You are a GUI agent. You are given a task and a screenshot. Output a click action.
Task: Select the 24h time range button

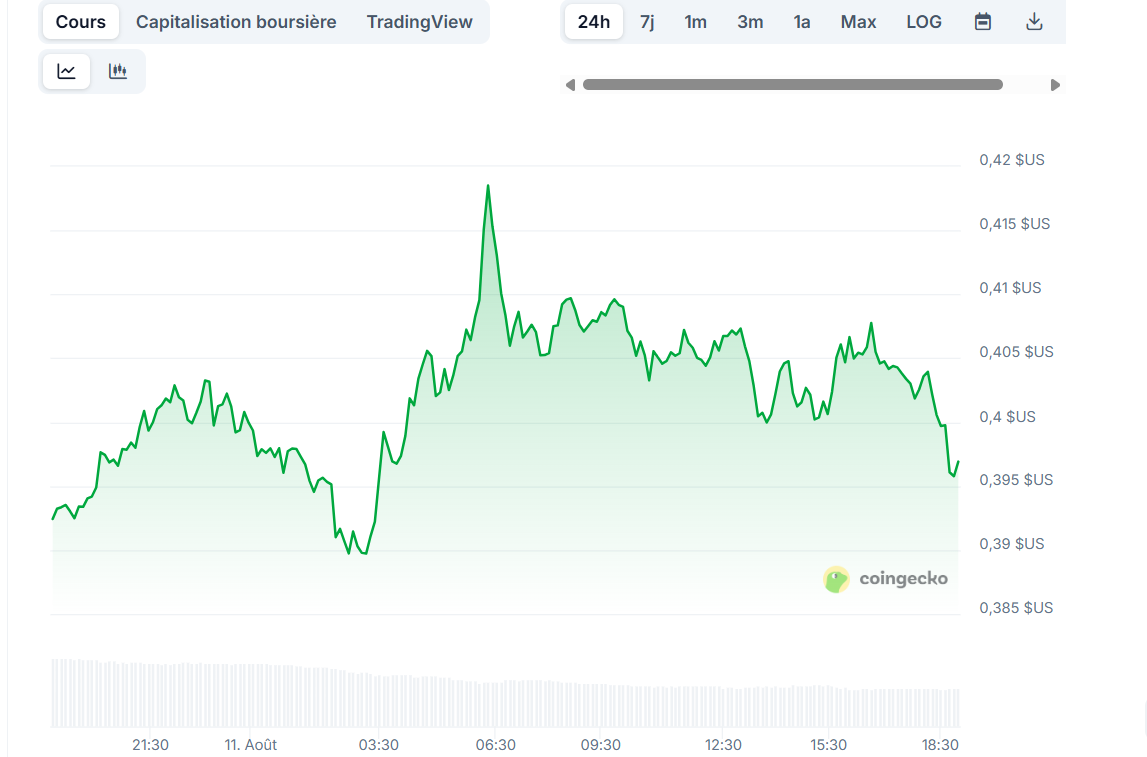pos(593,21)
